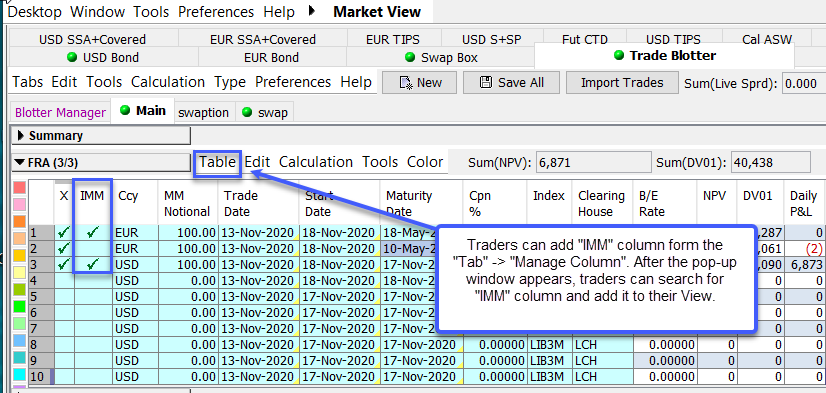
Task: Click the 100.00 notional cell in row 3
Action: point(188,263)
